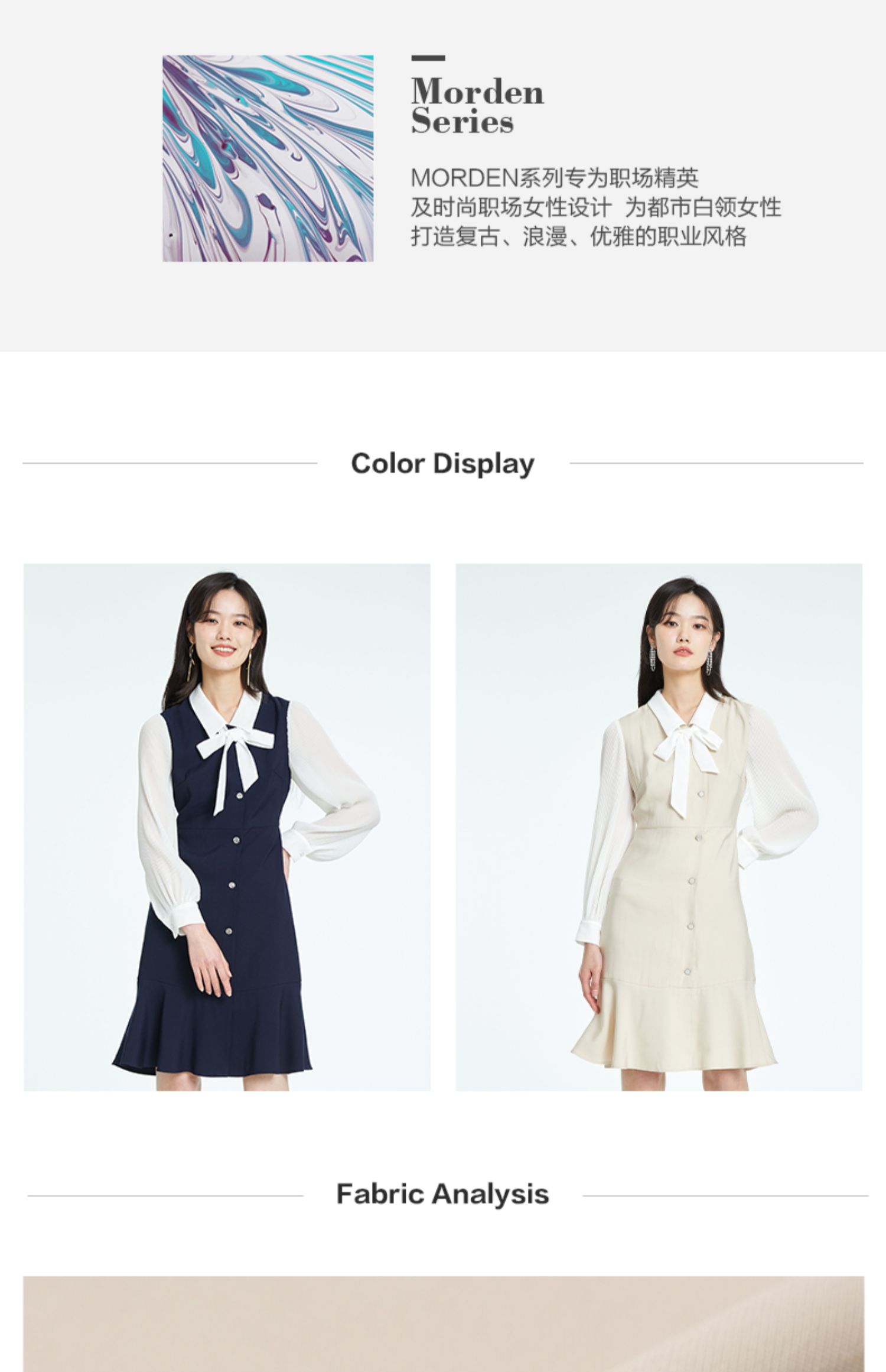Click the white bow on navy dress
886x1372 pixels.
point(234,762)
